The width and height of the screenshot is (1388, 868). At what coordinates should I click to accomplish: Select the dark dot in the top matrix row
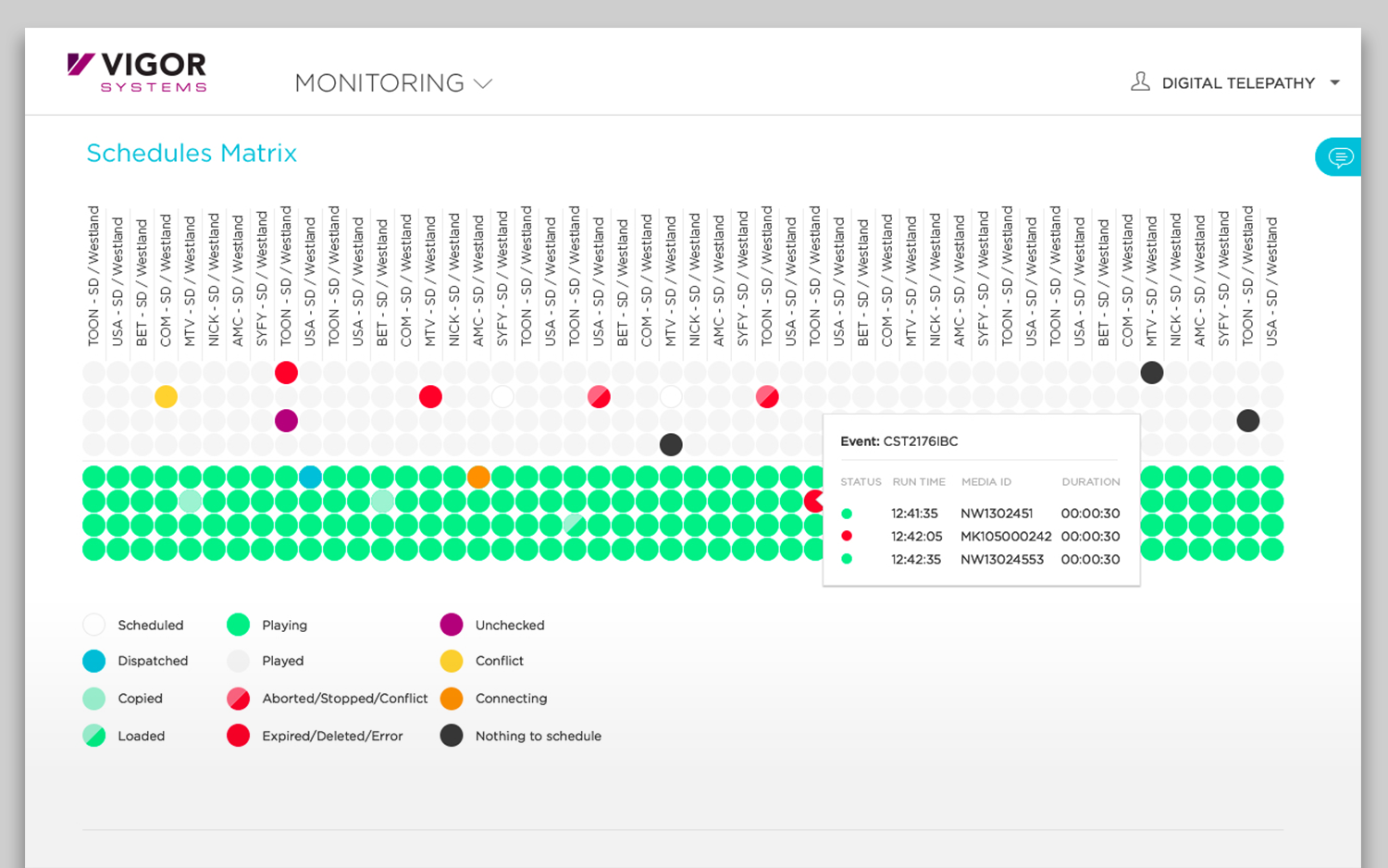point(1152,373)
